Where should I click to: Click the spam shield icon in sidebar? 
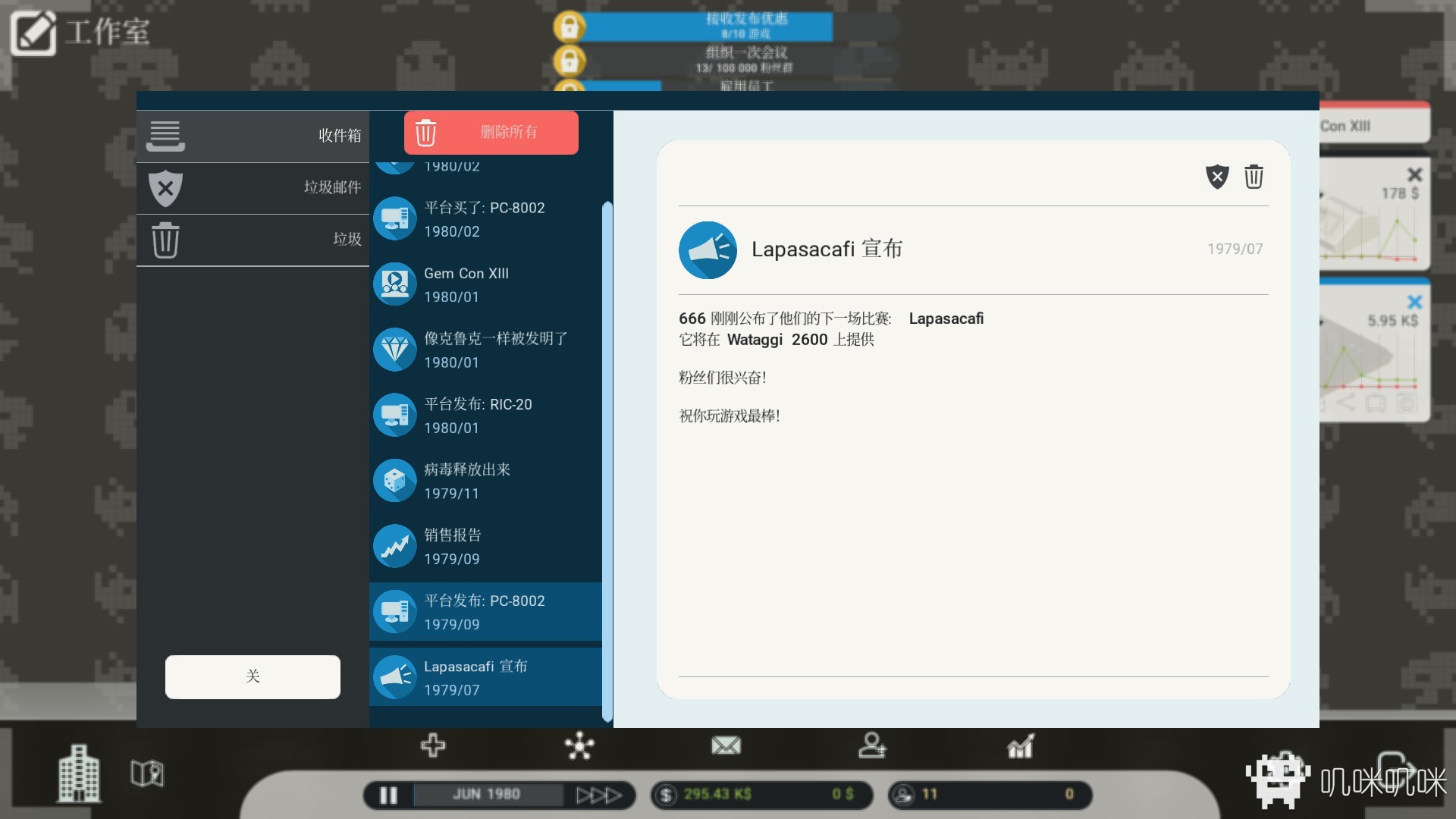tap(165, 188)
